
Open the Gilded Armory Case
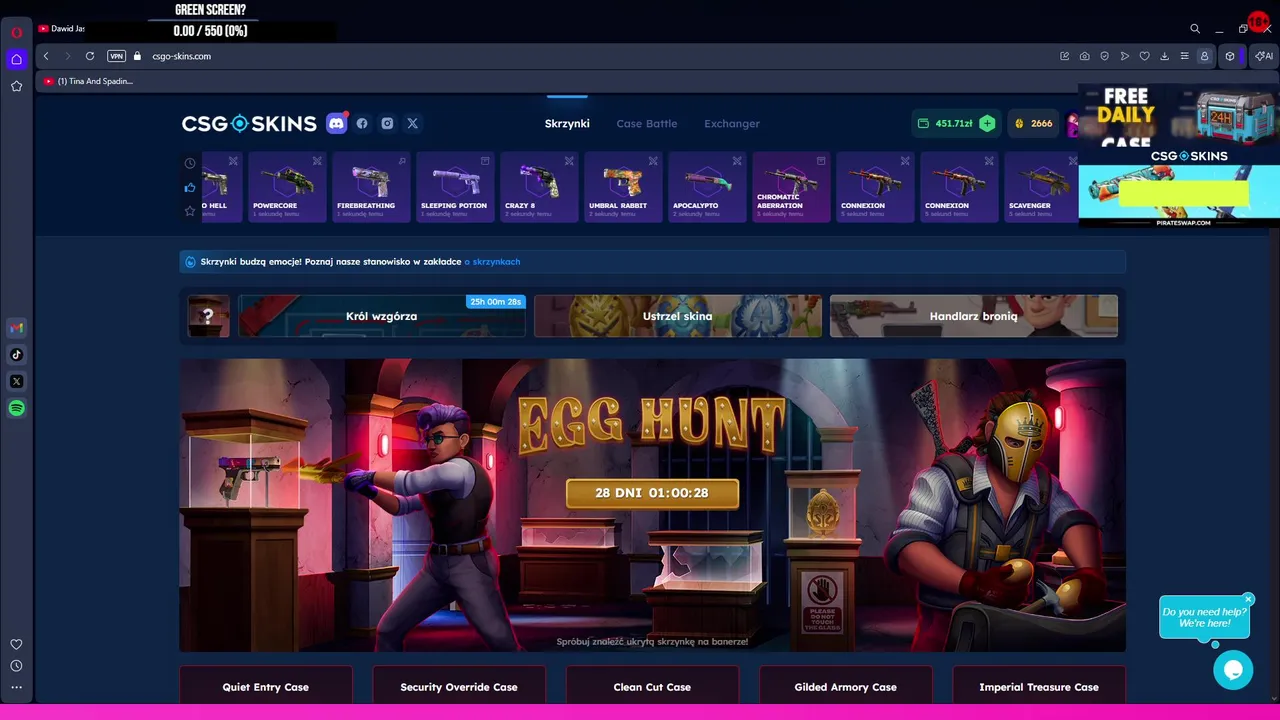(x=845, y=687)
